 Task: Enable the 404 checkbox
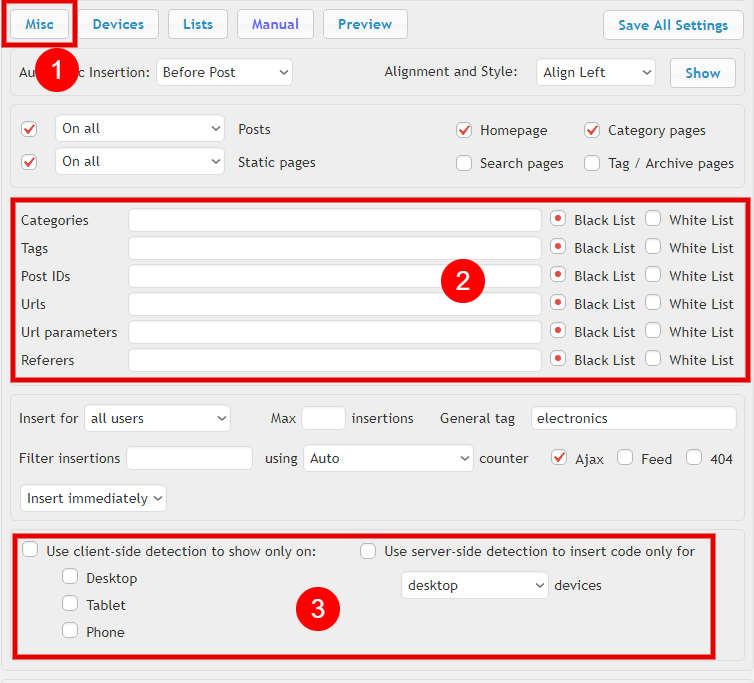[694, 457]
